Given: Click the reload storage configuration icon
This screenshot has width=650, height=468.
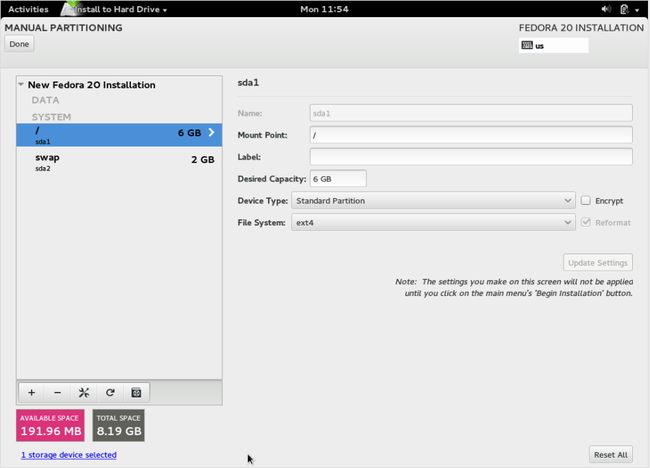Looking at the screenshot, I should pos(109,393).
